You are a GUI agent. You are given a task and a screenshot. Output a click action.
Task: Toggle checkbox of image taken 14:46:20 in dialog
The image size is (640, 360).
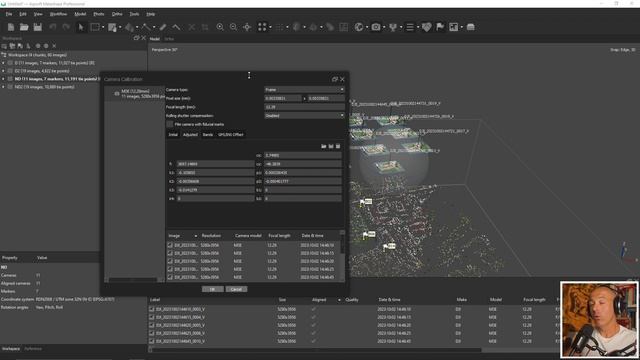tap(170, 261)
